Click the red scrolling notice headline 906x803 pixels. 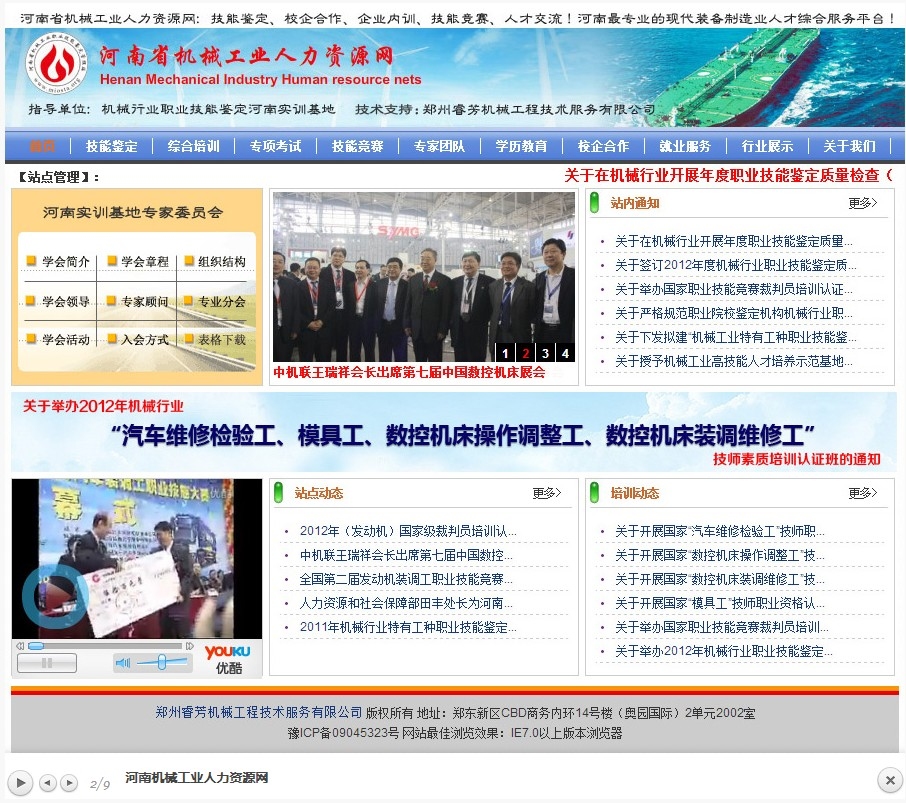(x=728, y=175)
